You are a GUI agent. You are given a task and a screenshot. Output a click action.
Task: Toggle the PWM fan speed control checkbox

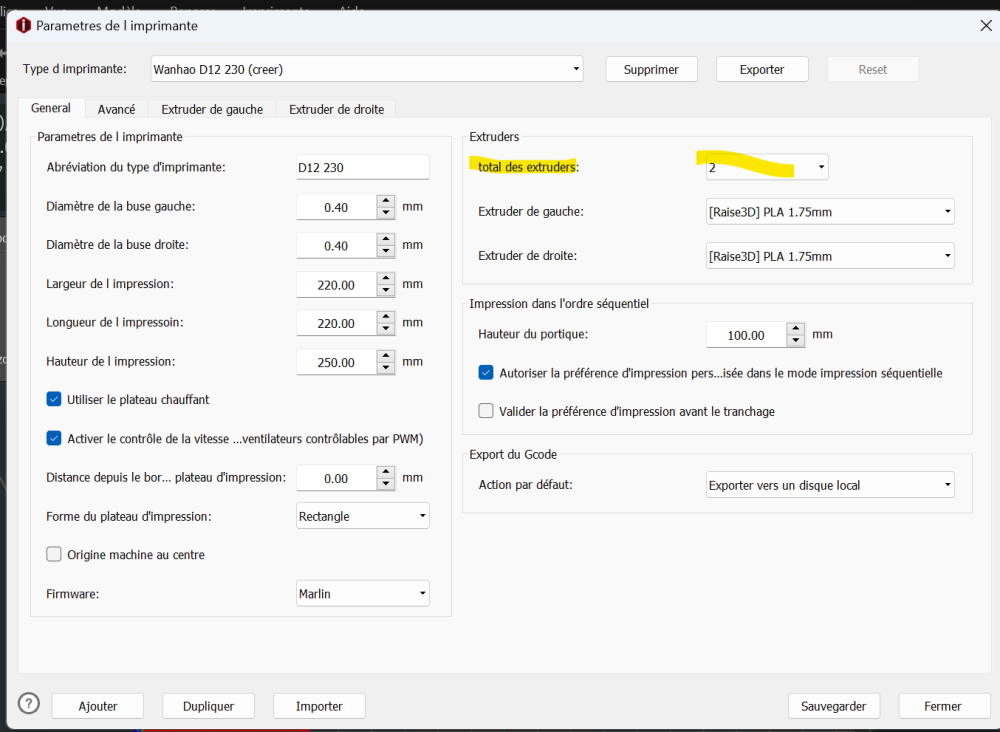54,438
